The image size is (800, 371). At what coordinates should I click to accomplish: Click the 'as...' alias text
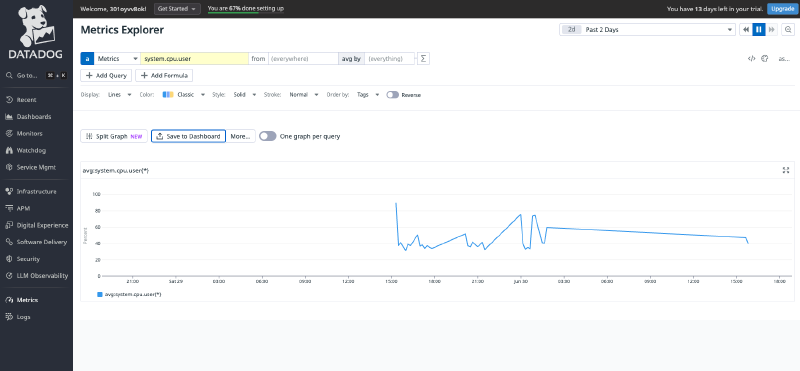click(784, 59)
